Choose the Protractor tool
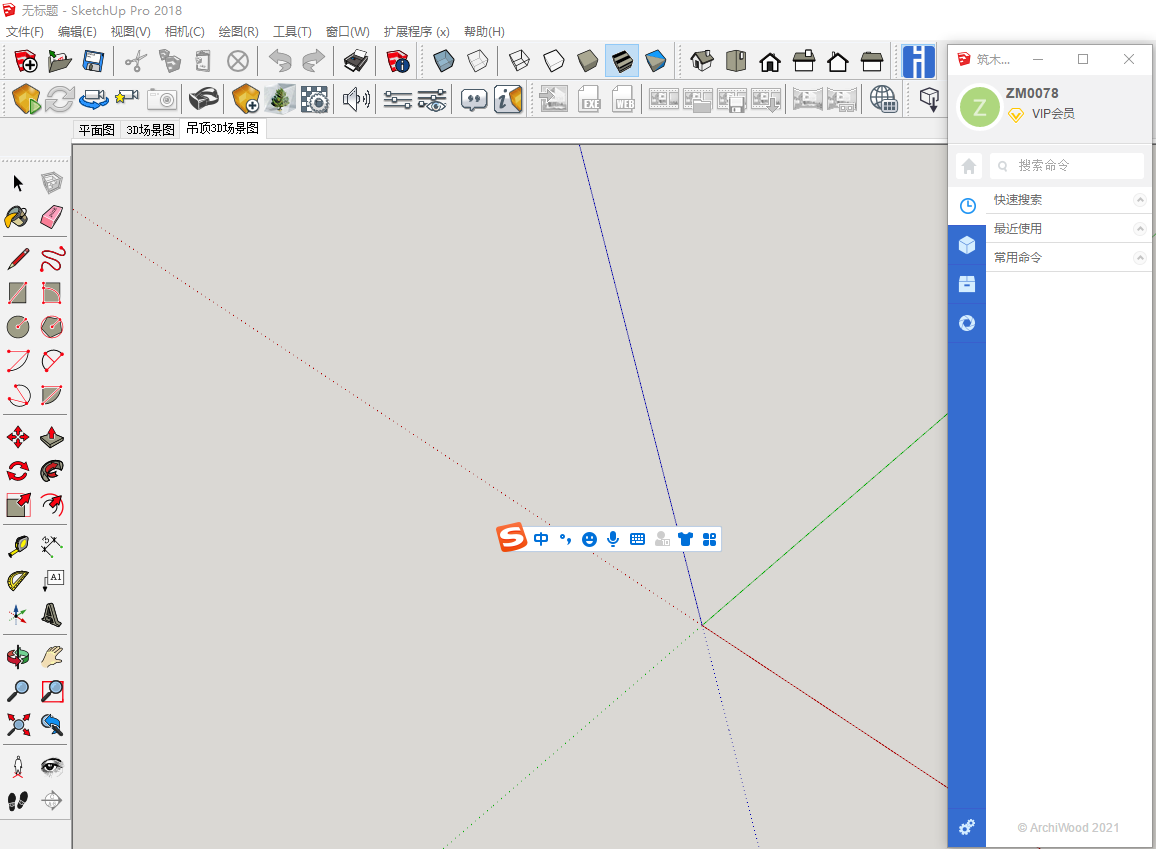1156x849 pixels. (x=18, y=580)
